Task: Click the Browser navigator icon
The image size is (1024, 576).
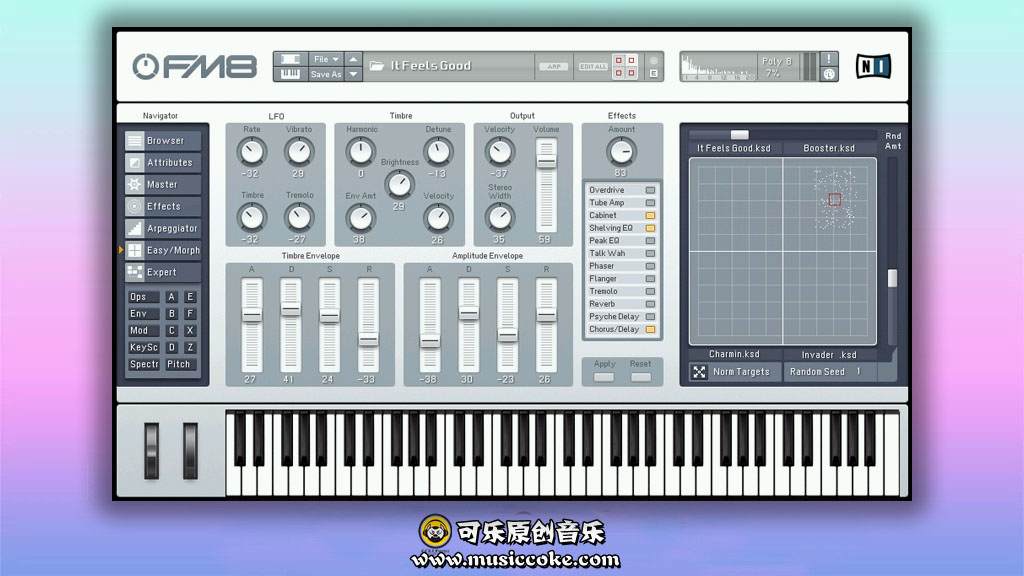Action: (135, 140)
